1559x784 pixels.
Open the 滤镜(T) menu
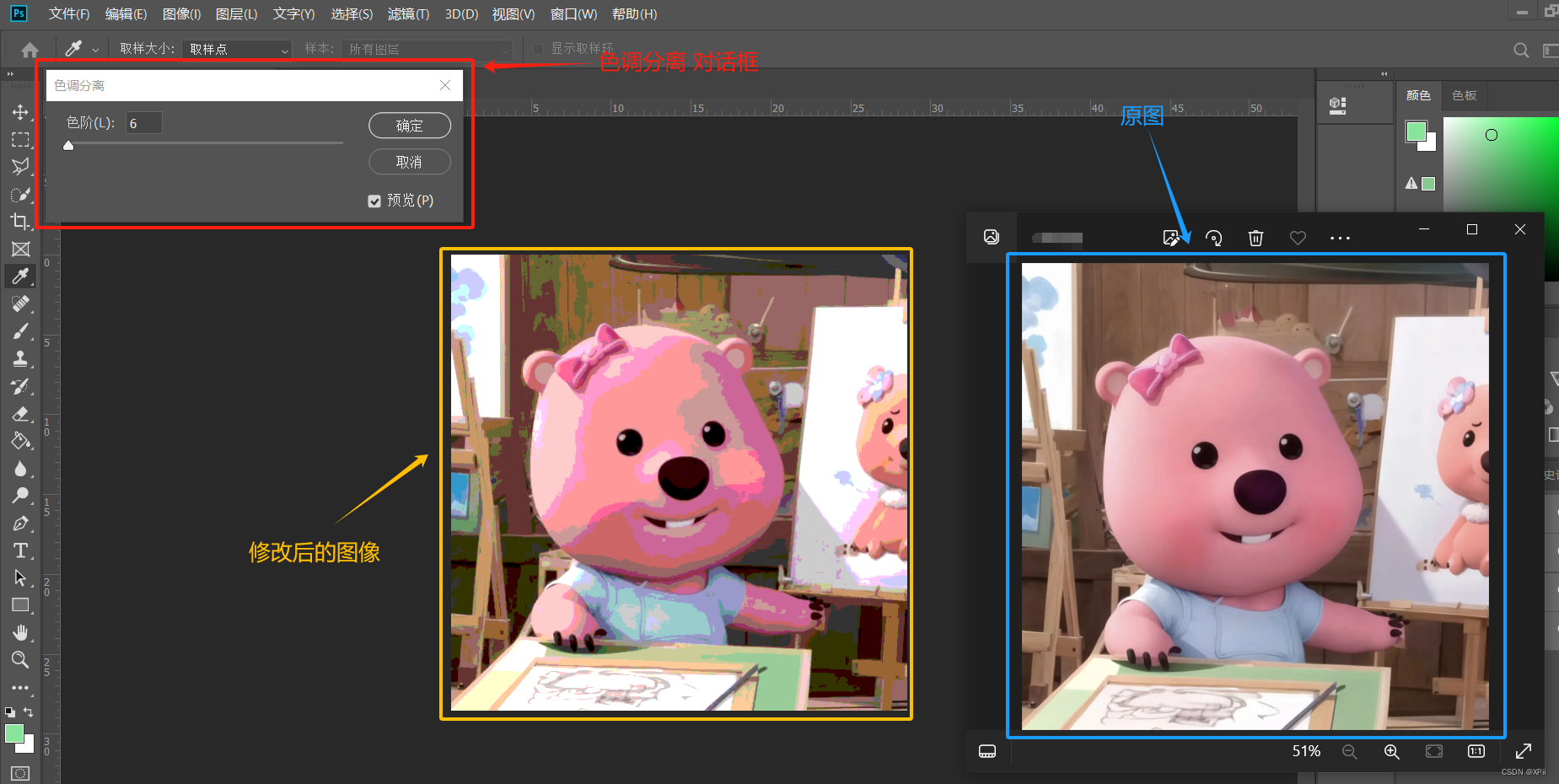(408, 14)
